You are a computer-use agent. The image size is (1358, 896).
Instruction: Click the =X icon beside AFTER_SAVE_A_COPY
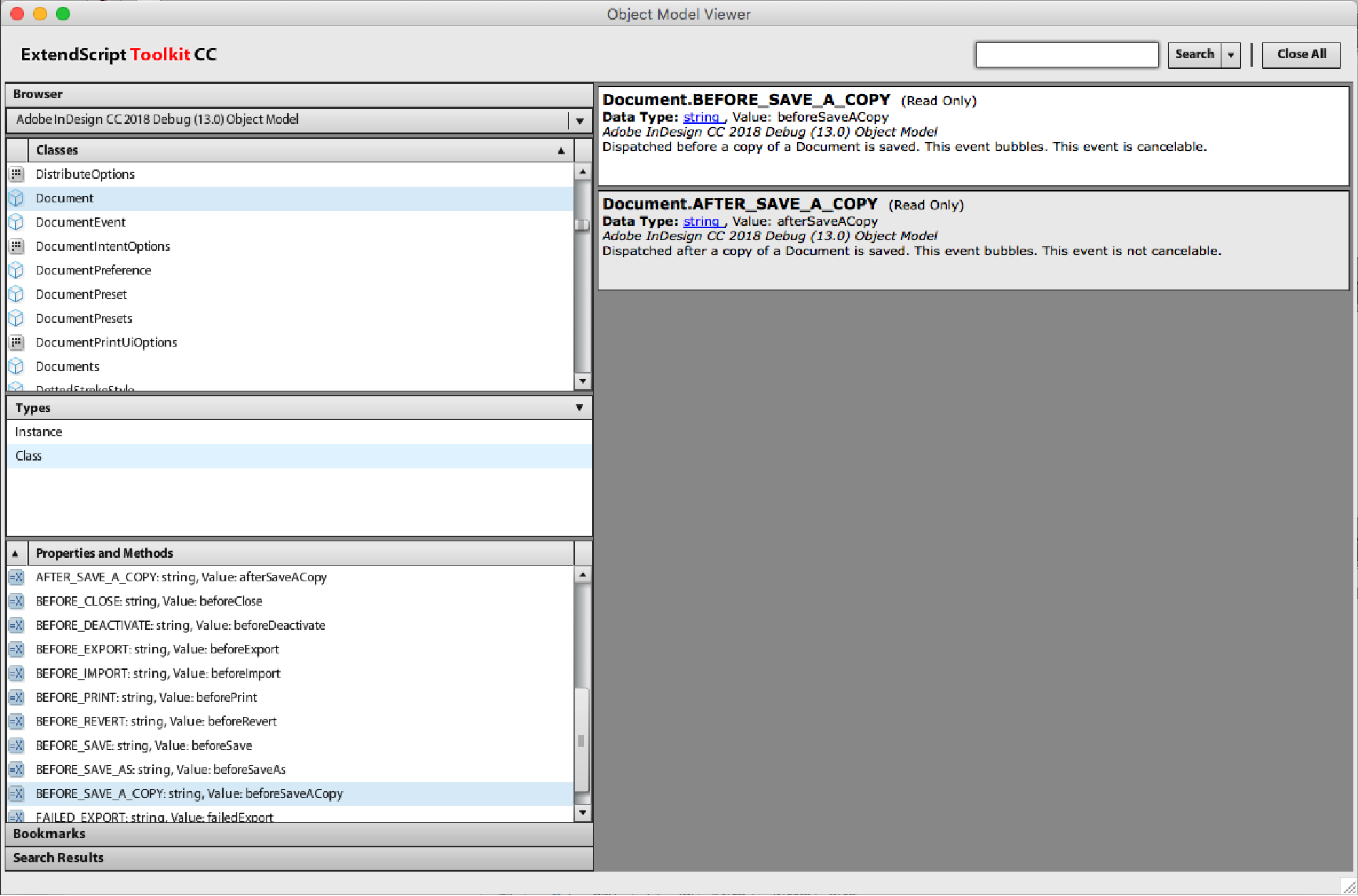(16, 577)
